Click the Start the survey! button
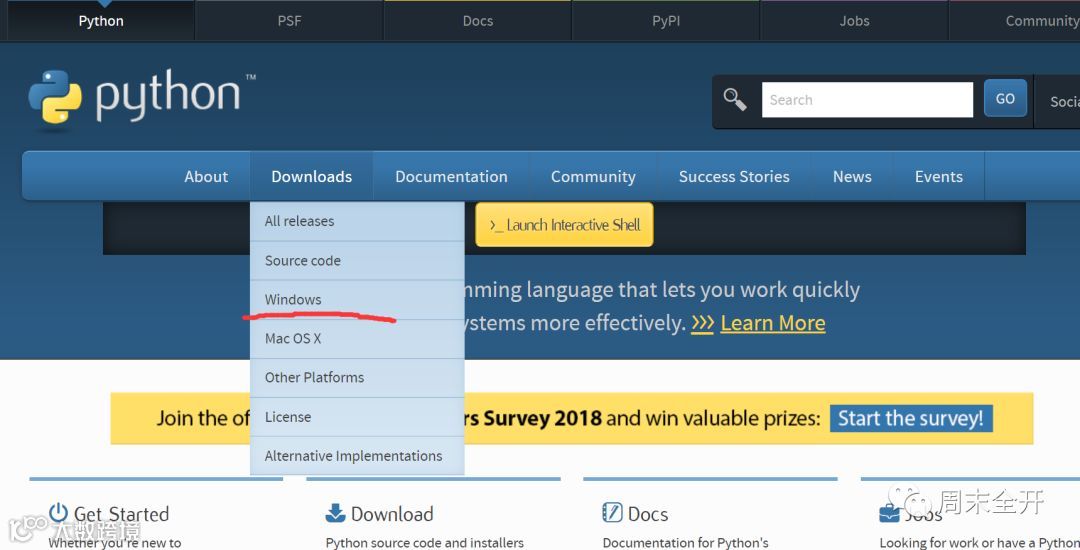The image size is (1080, 550). coord(911,419)
